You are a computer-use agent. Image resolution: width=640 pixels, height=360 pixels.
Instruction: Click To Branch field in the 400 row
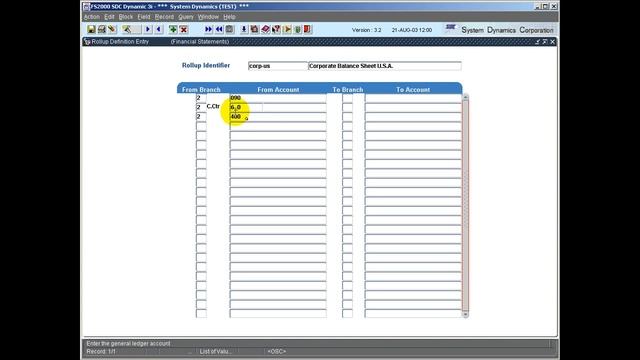coord(347,117)
